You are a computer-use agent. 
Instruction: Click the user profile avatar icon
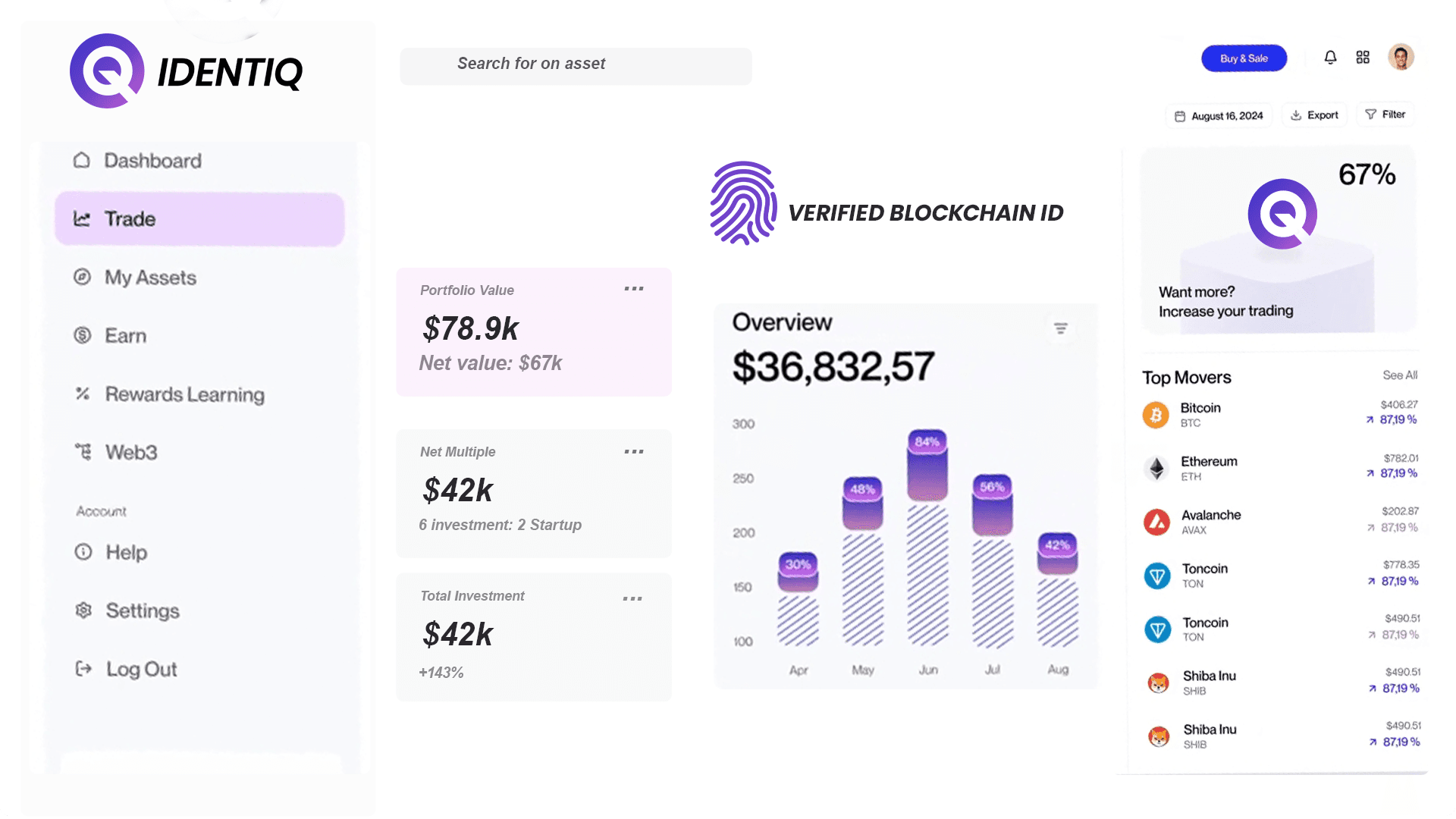pos(1399,57)
